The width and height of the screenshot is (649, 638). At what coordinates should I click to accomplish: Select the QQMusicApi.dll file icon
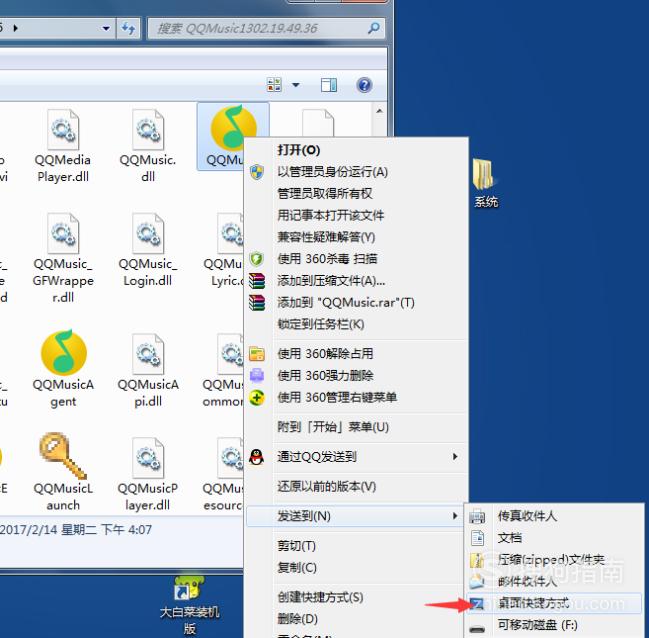click(x=148, y=354)
